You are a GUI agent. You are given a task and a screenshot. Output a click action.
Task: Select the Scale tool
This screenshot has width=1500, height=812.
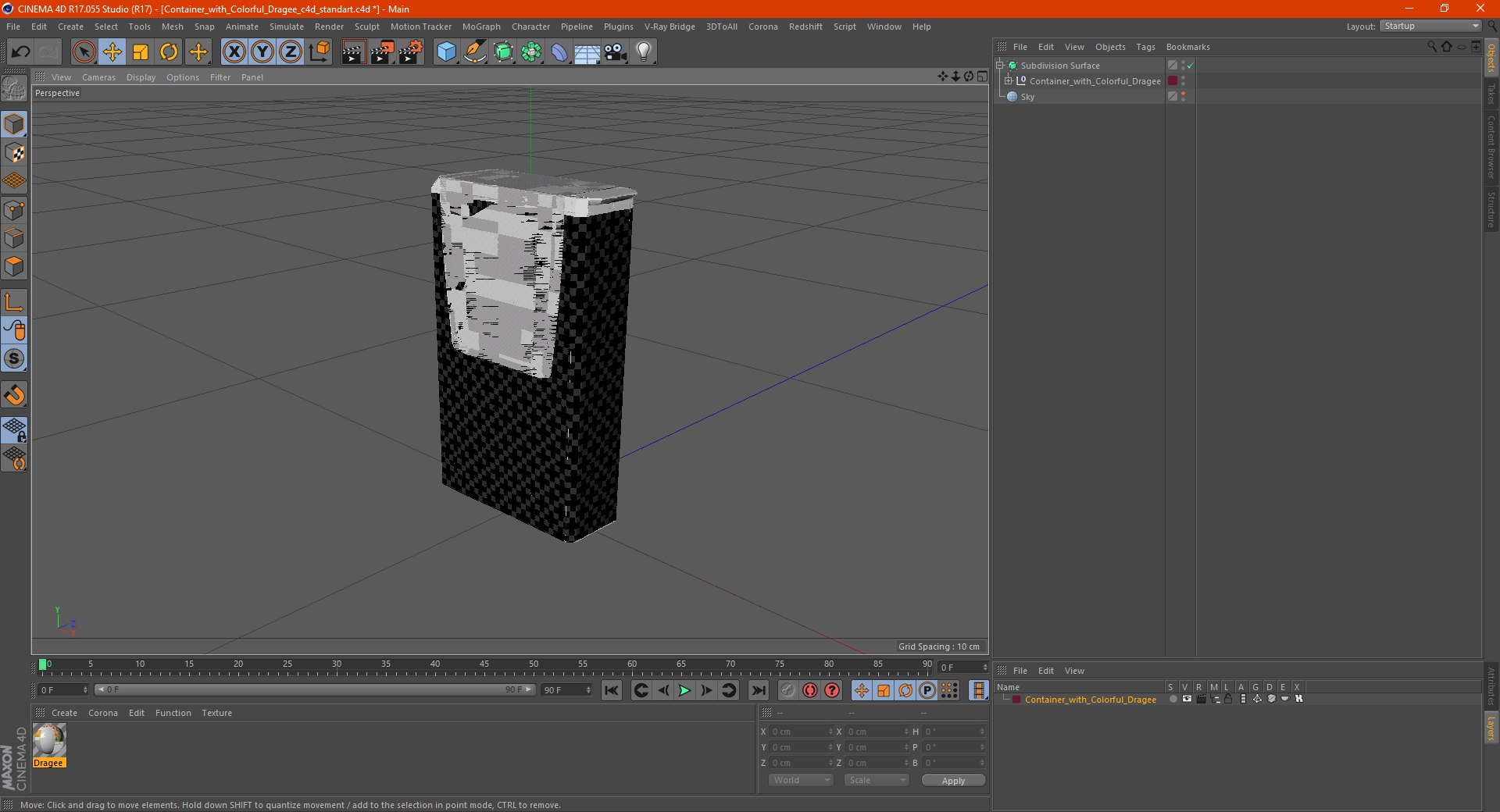(141, 52)
